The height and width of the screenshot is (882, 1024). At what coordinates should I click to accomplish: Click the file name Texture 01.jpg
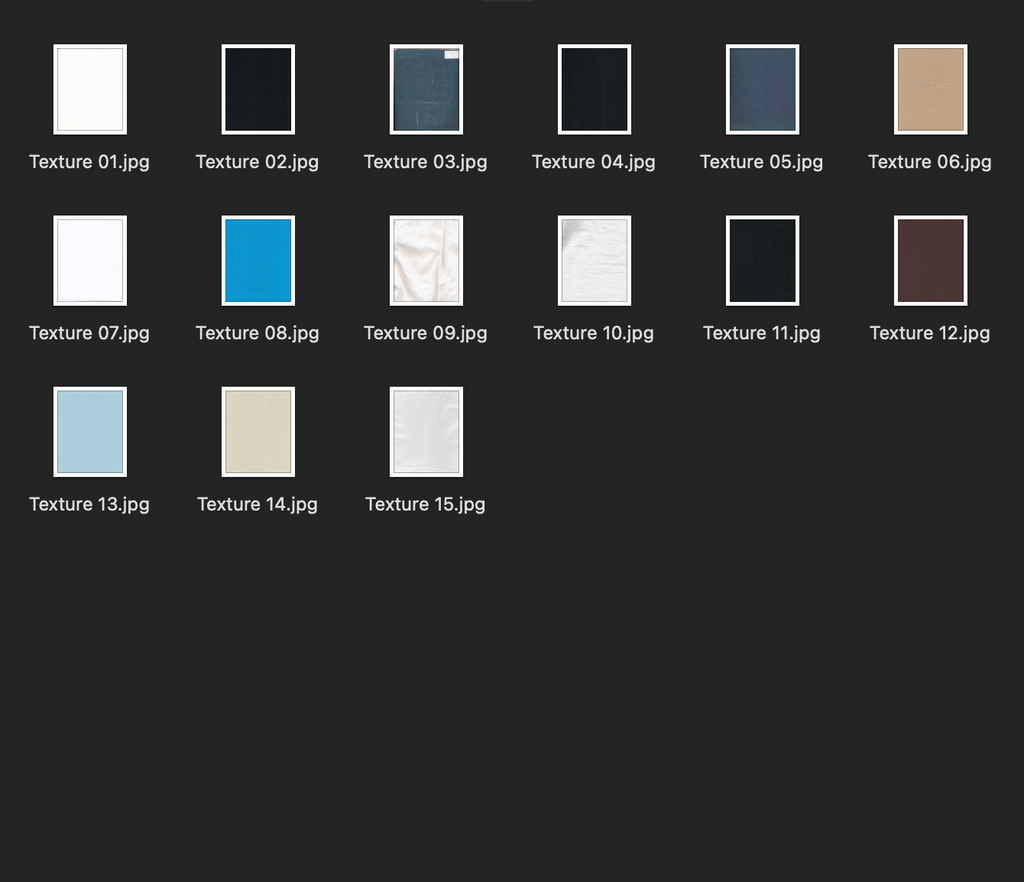(x=89, y=162)
